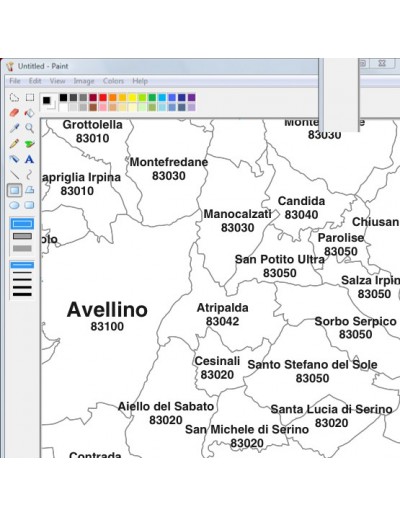Click the Aiello del Sabato label
Viewport: 400px width, 517px height.
[x=166, y=407]
